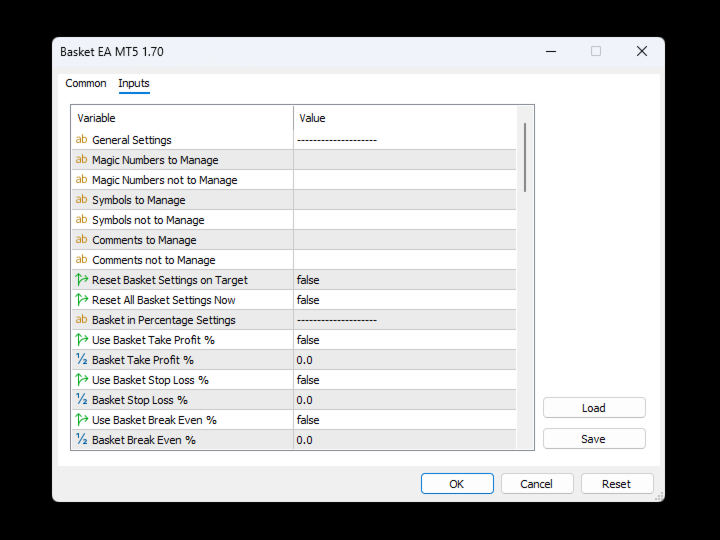The image size is (720, 540).
Task: Click the 'ab' icon beside General Settings
Action: [81, 140]
